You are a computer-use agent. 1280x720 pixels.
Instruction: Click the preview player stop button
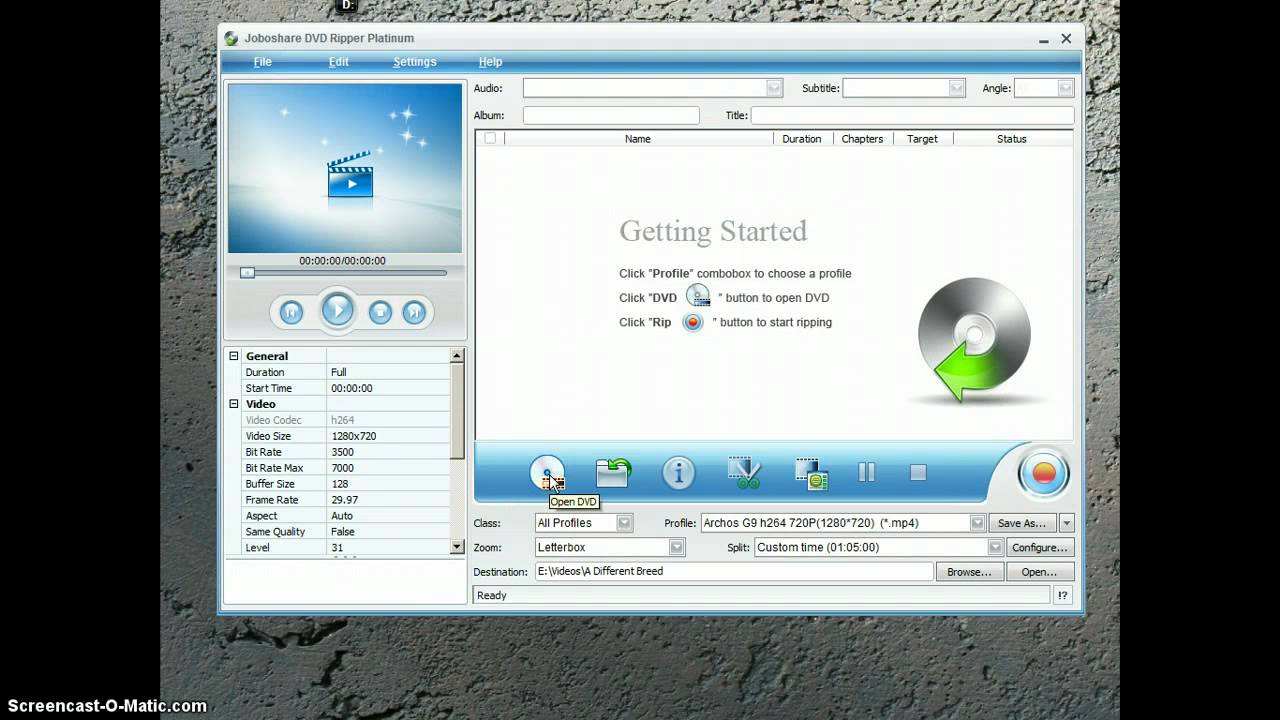[x=380, y=312]
